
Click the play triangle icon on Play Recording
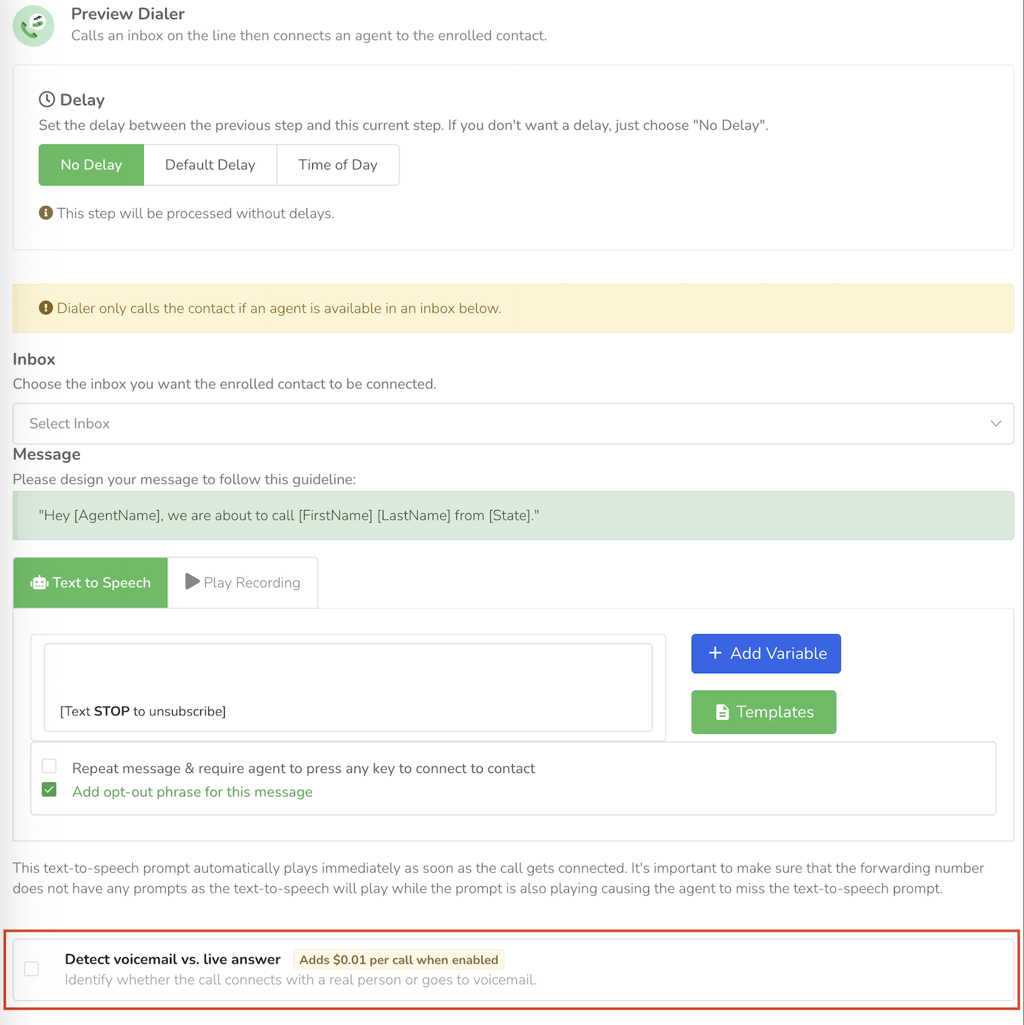pos(192,582)
